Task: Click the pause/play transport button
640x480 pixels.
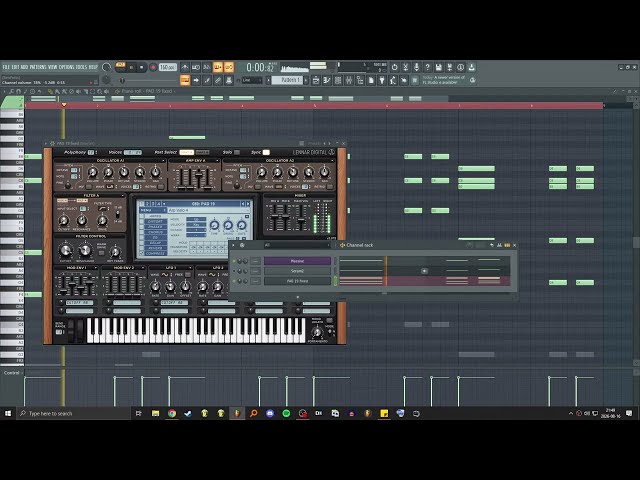Action: [x=131, y=67]
